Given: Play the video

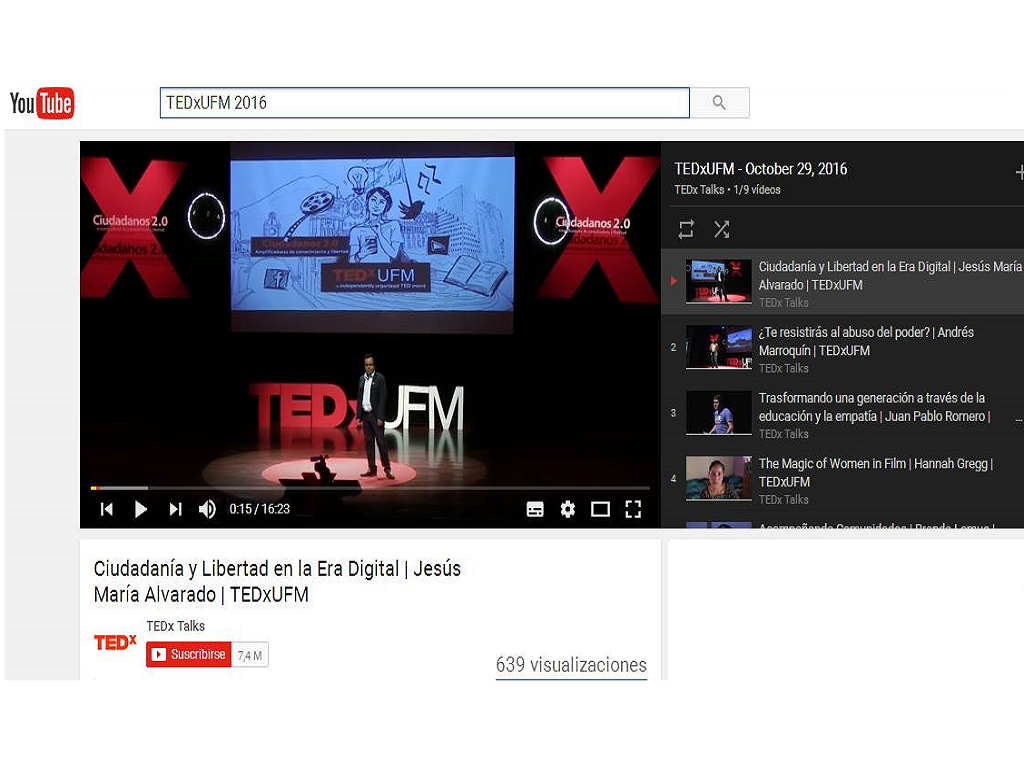Looking at the screenshot, I should point(141,509).
